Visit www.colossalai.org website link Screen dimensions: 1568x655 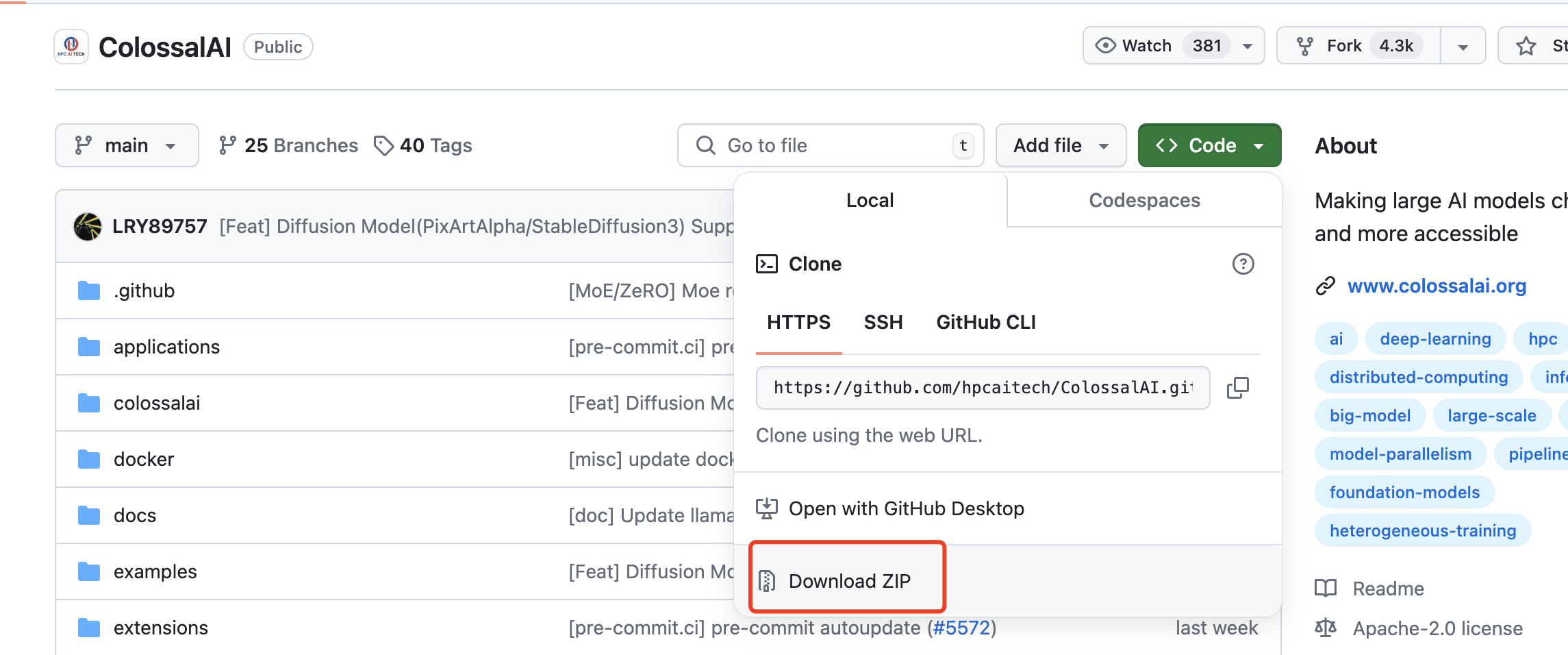(x=1437, y=286)
